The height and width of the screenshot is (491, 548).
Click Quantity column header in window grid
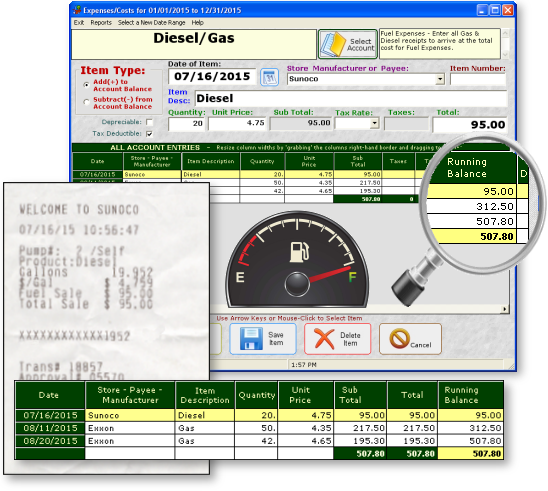(262, 161)
